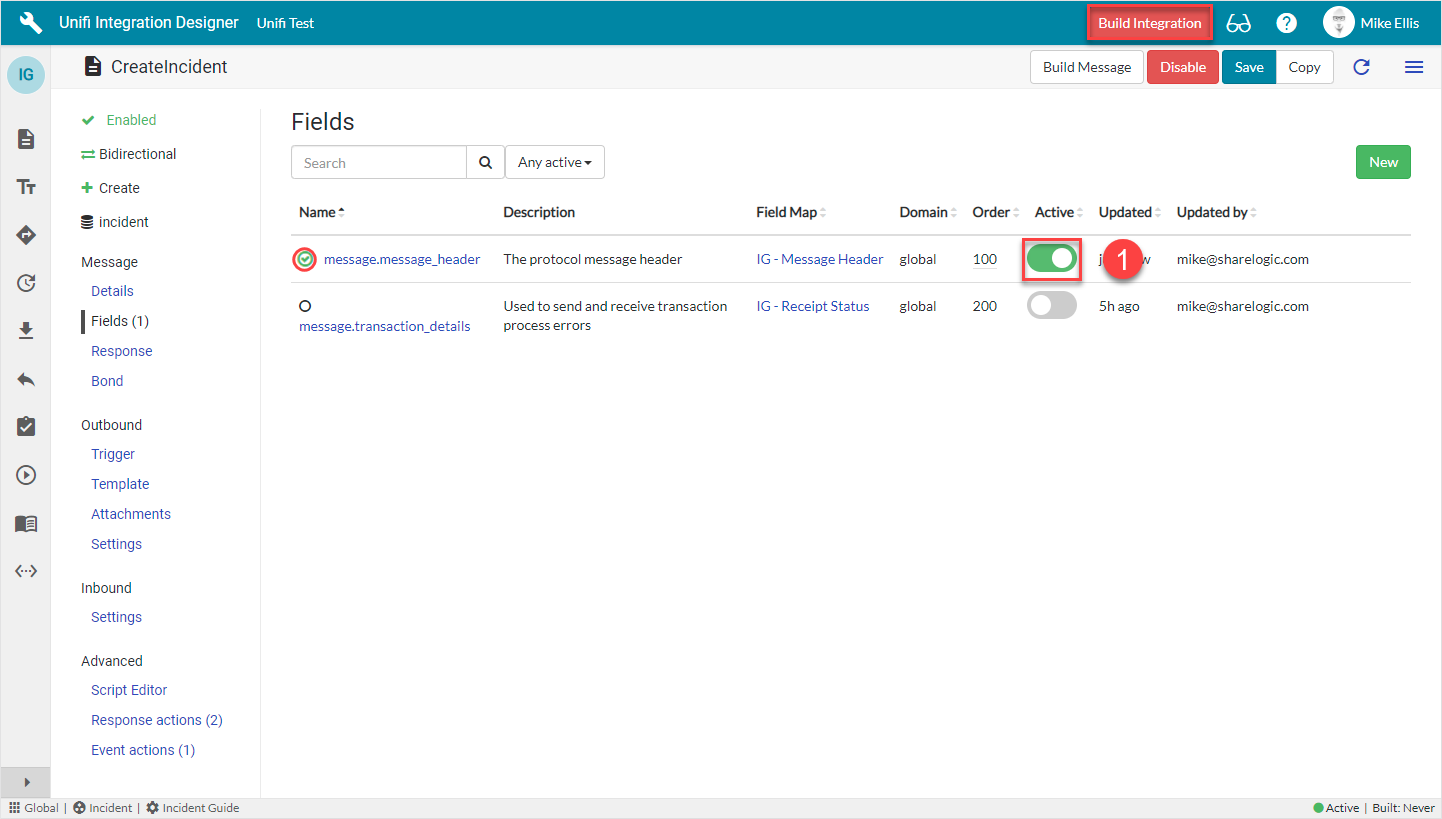Select the message.transaction_details row circle
Image resolution: width=1442 pixels, height=819 pixels.
pos(305,306)
